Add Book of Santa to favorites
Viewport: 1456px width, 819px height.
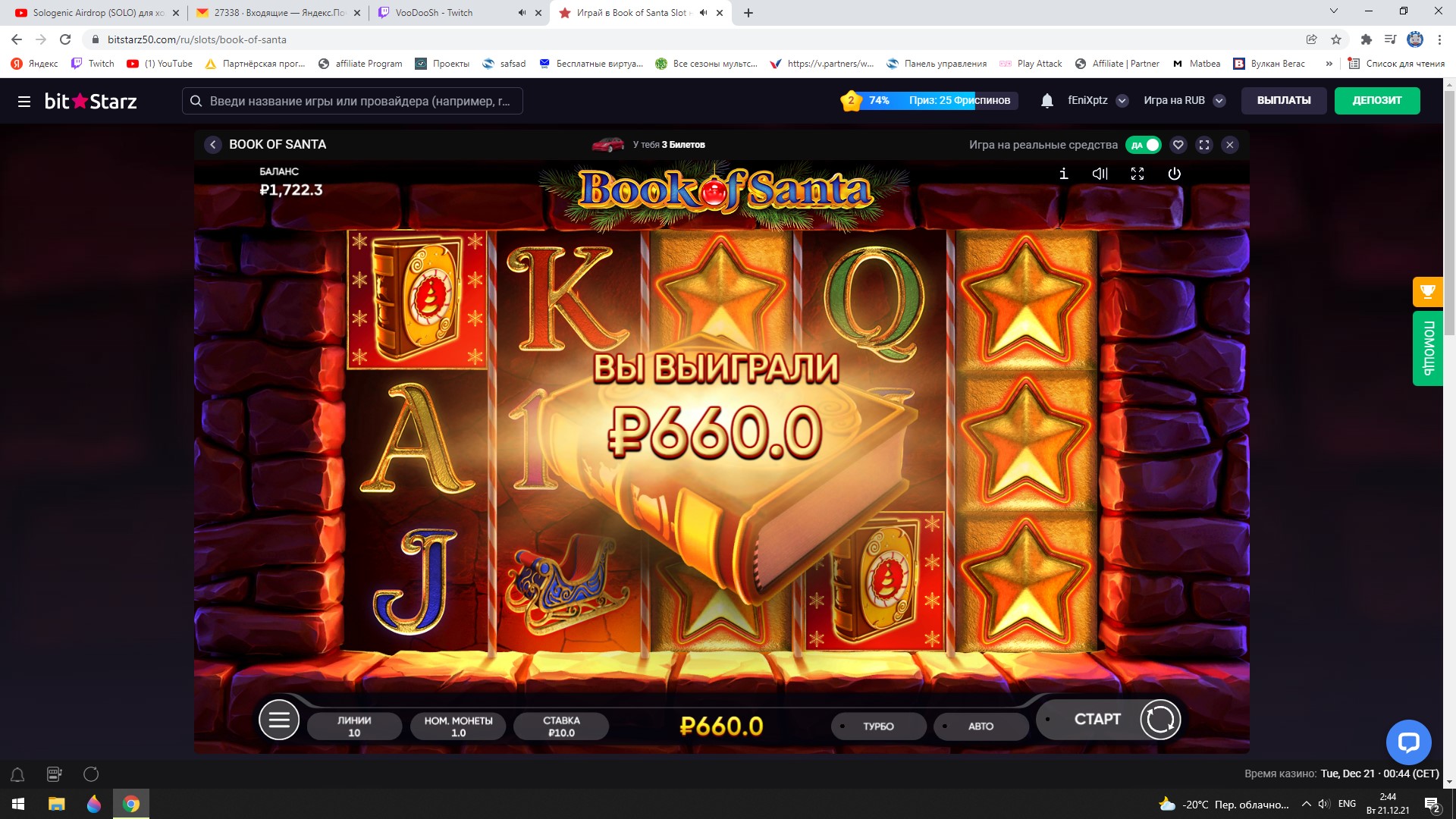pyautogui.click(x=1178, y=145)
